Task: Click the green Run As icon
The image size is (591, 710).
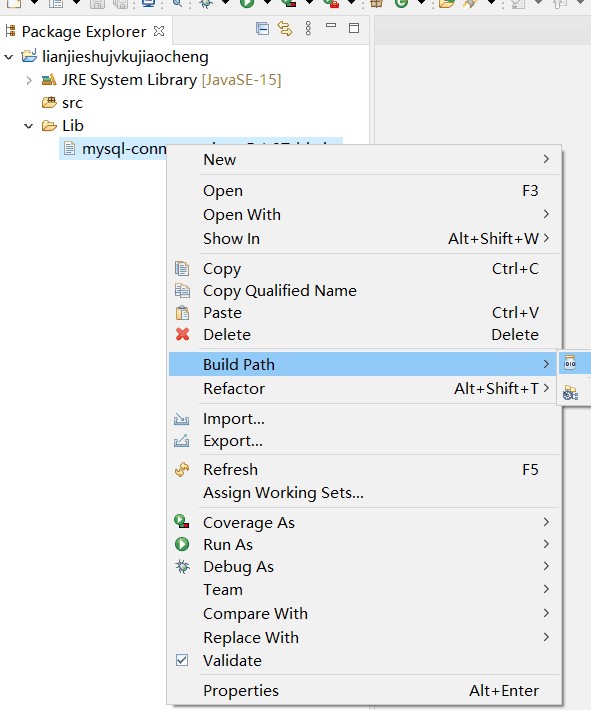Action: click(182, 544)
